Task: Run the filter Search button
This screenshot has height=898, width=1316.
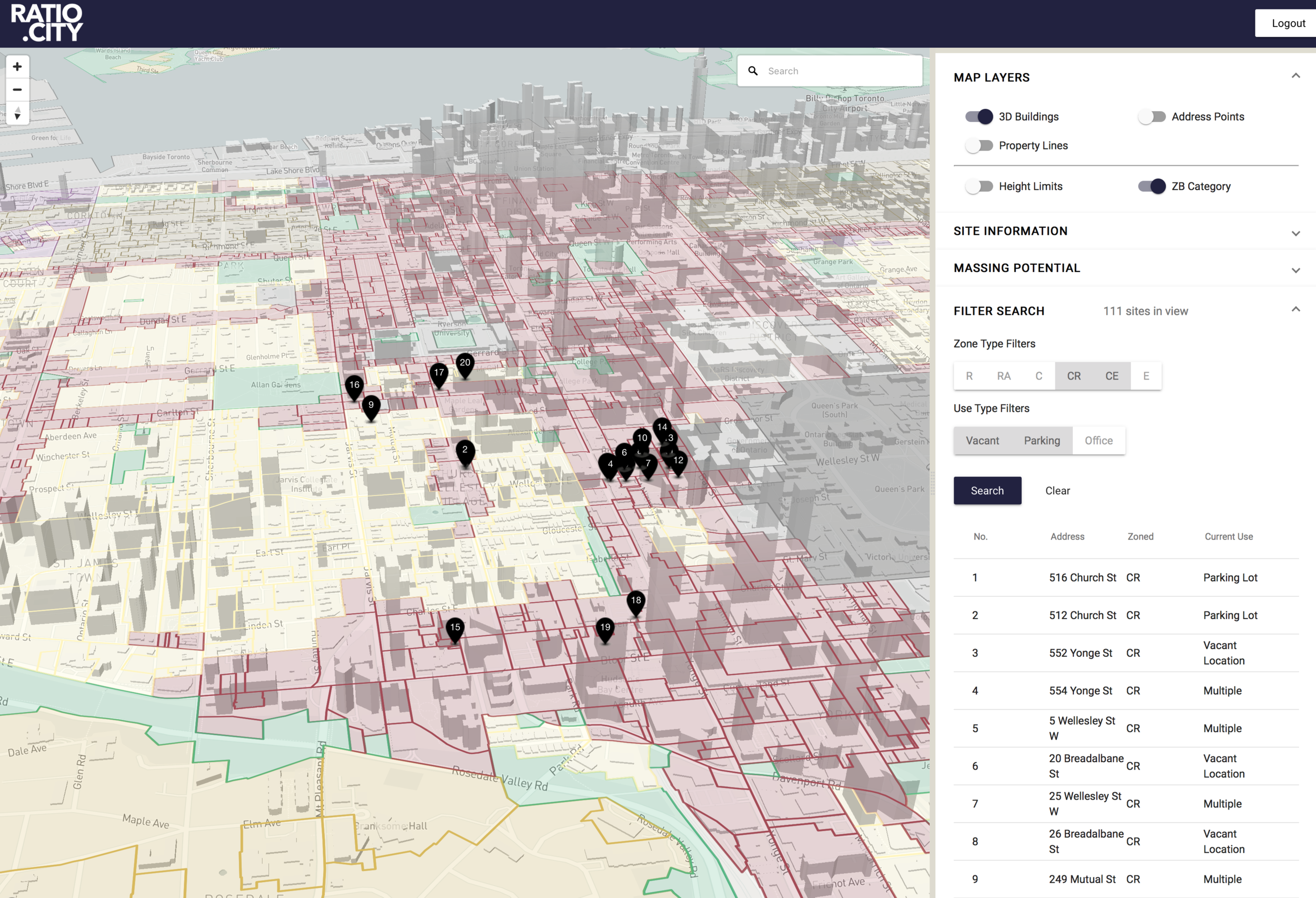Action: (x=987, y=491)
